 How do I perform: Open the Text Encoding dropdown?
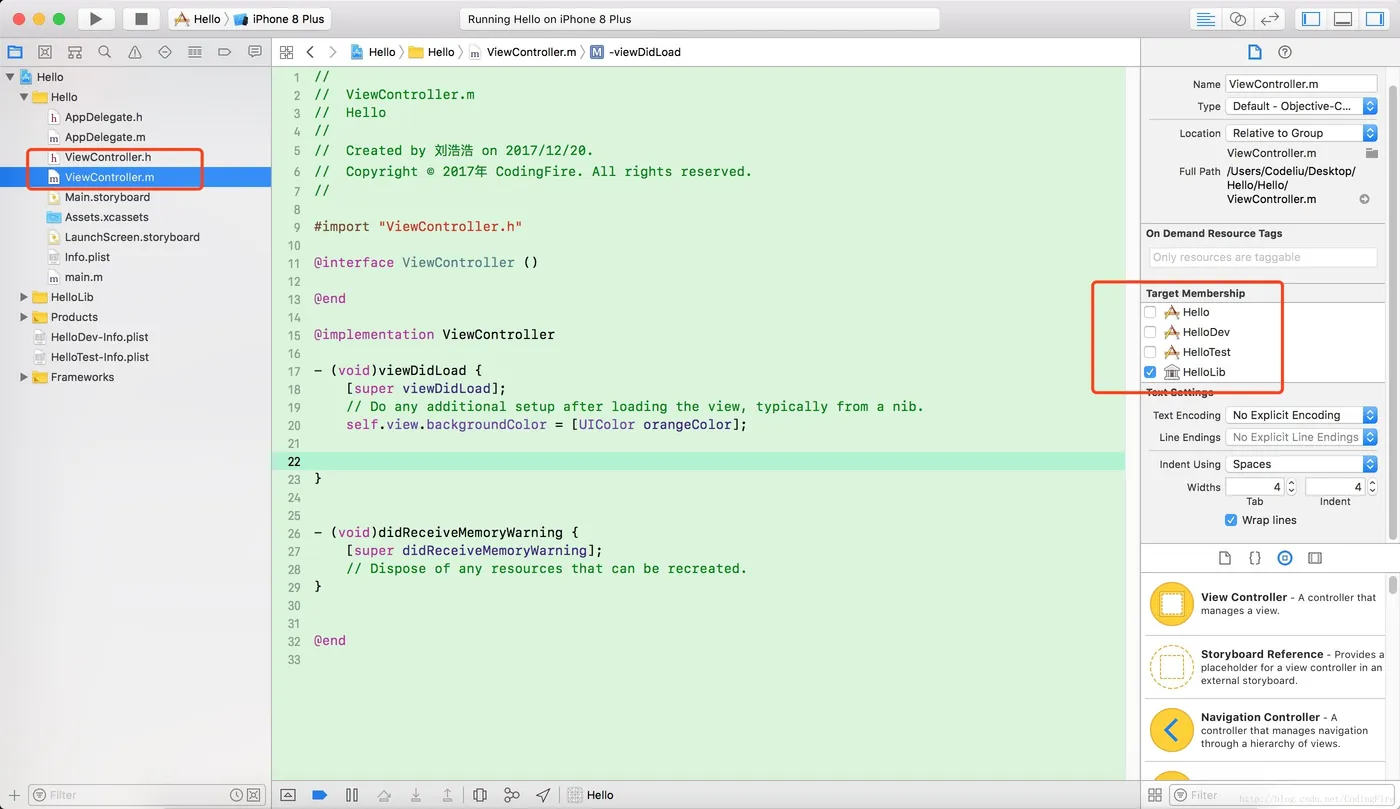coord(1301,415)
